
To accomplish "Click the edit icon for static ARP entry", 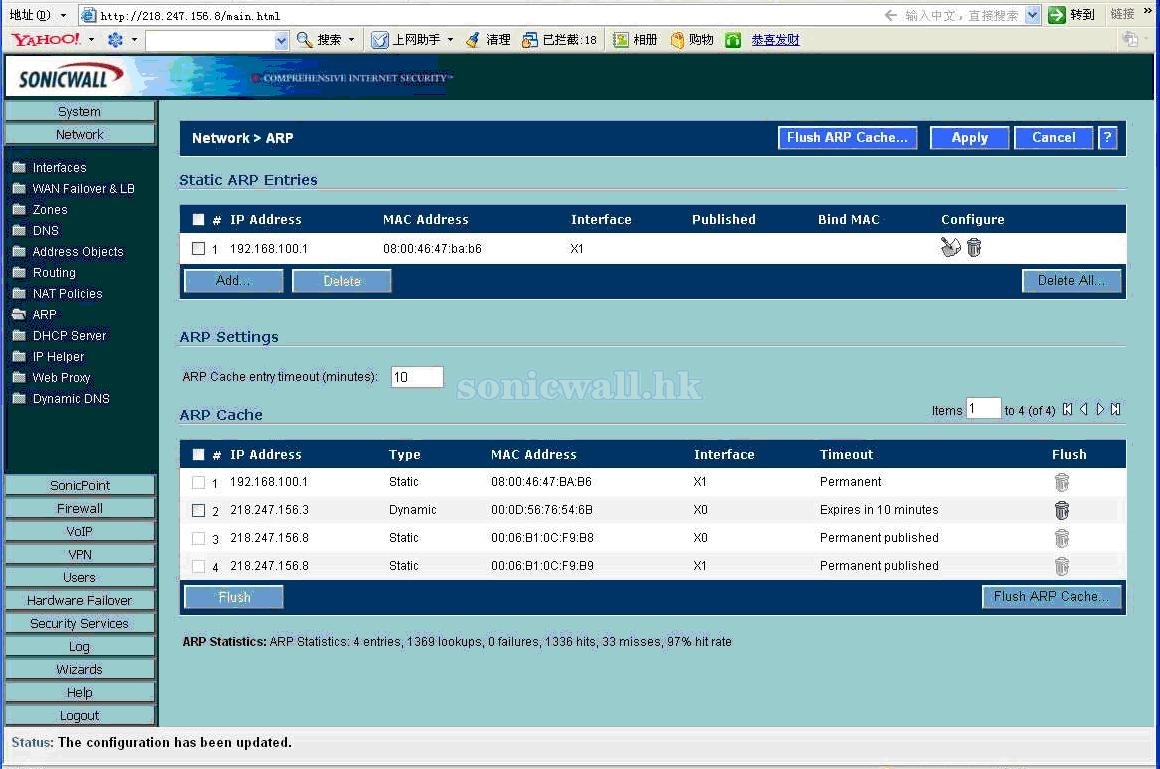I will [950, 248].
